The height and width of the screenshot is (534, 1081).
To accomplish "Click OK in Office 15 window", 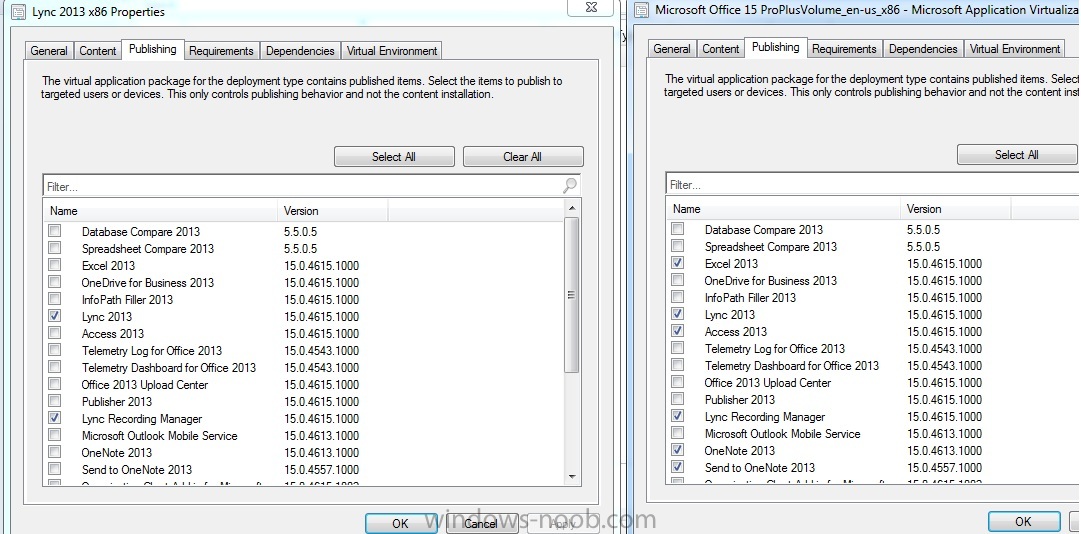I will click(x=1024, y=522).
